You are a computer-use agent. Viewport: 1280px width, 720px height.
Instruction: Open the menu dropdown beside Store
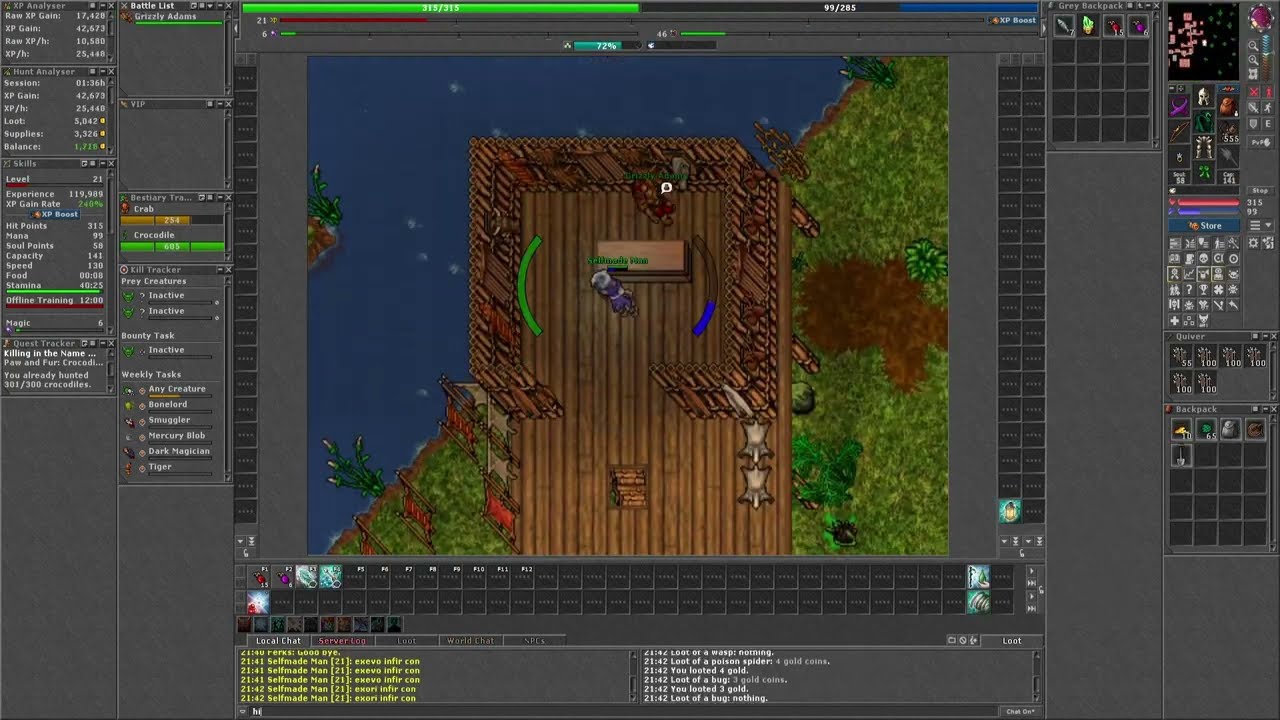(1260, 225)
